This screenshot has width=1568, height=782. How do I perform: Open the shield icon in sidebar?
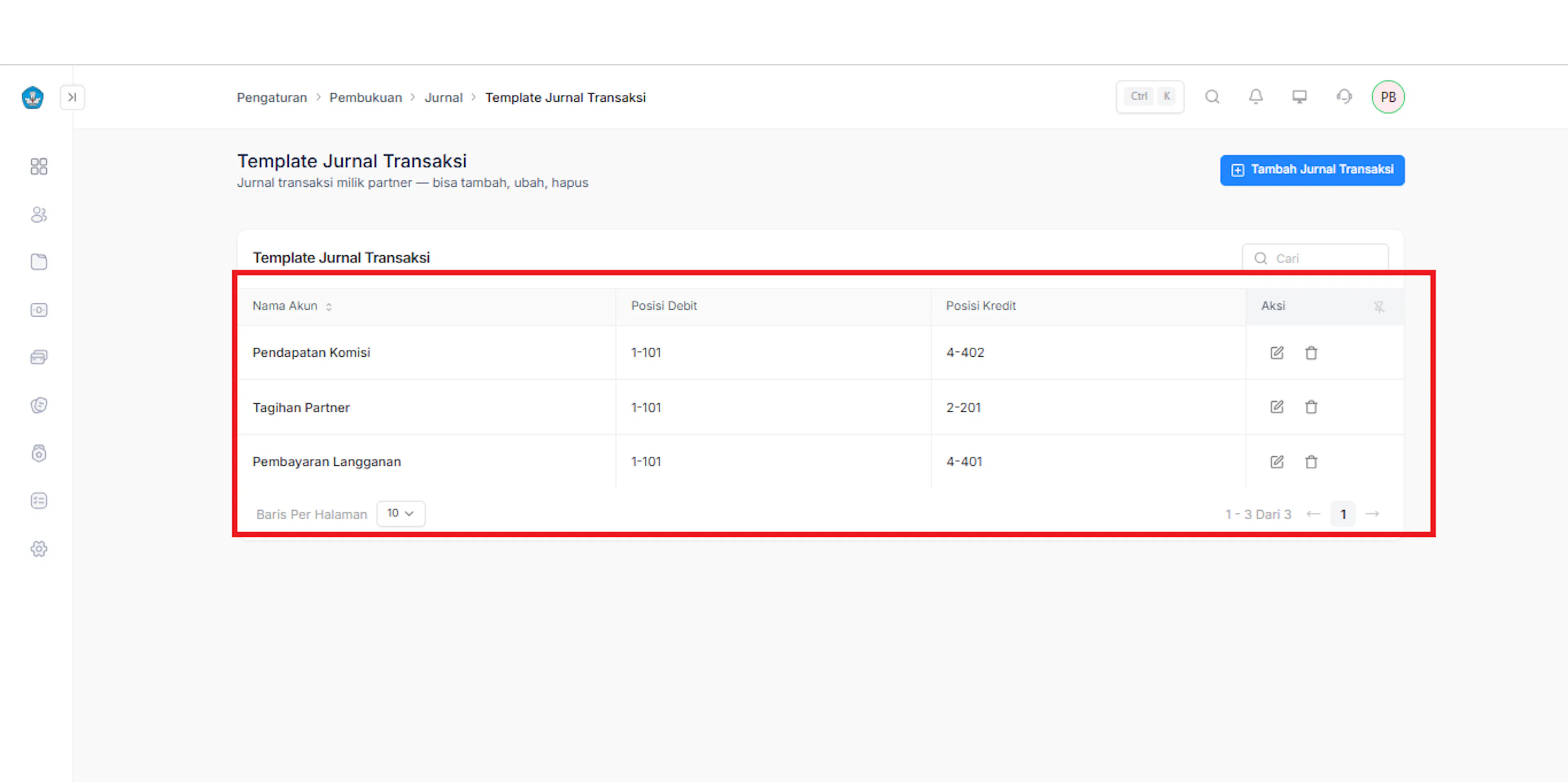(39, 405)
